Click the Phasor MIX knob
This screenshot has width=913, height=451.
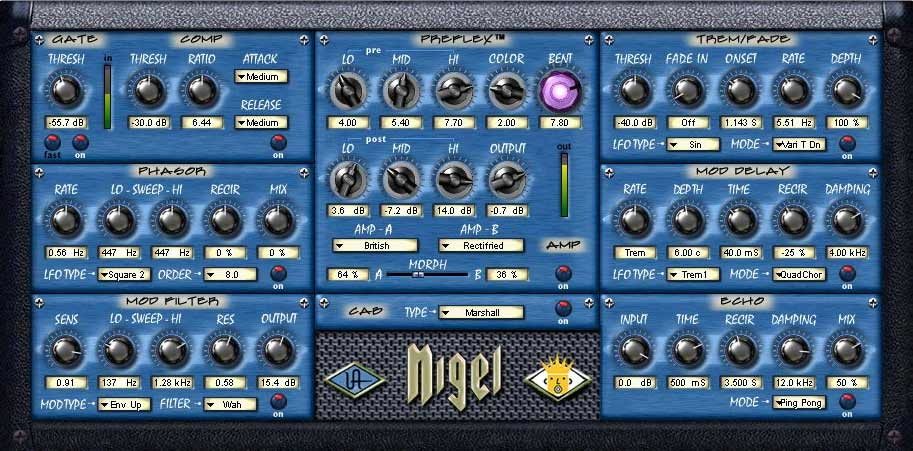tap(279, 221)
